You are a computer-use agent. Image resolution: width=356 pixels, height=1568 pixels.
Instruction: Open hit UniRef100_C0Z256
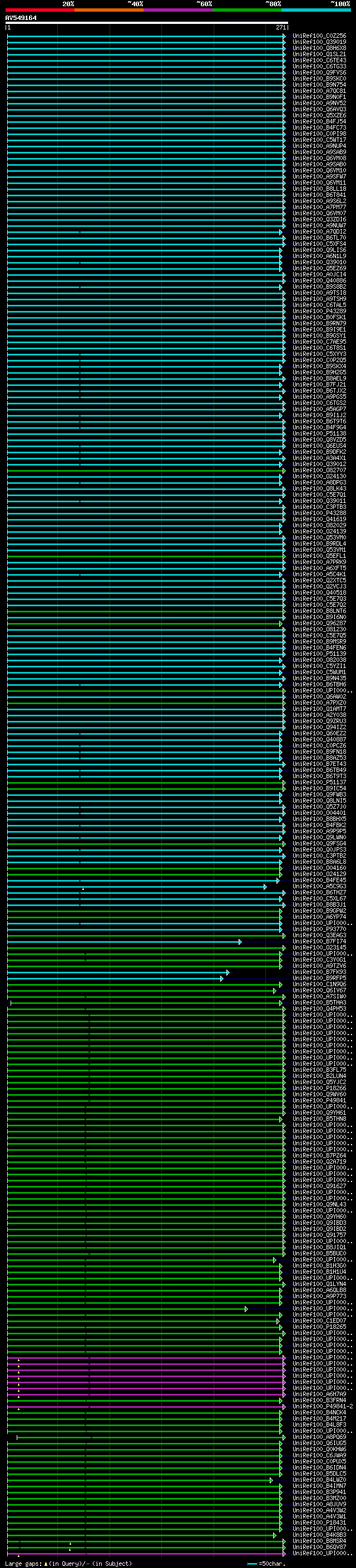point(319,36)
